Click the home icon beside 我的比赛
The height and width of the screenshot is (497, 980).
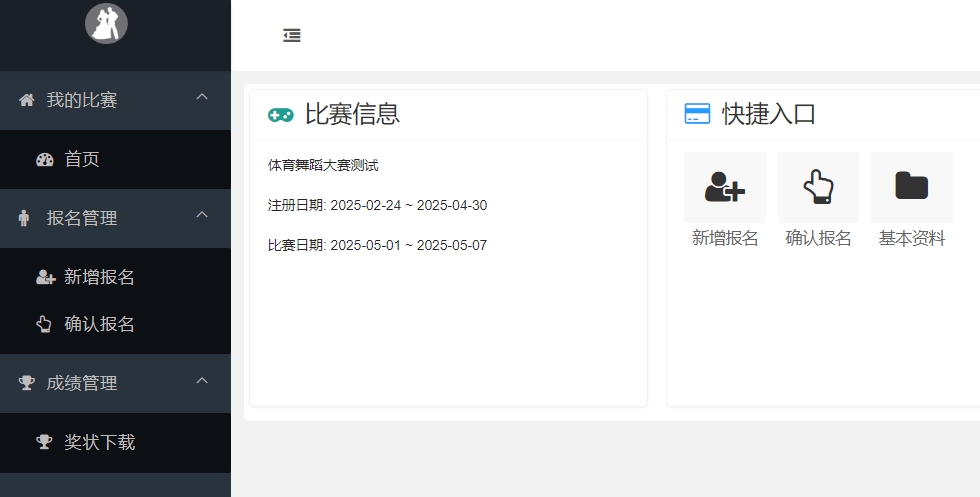coord(27,100)
